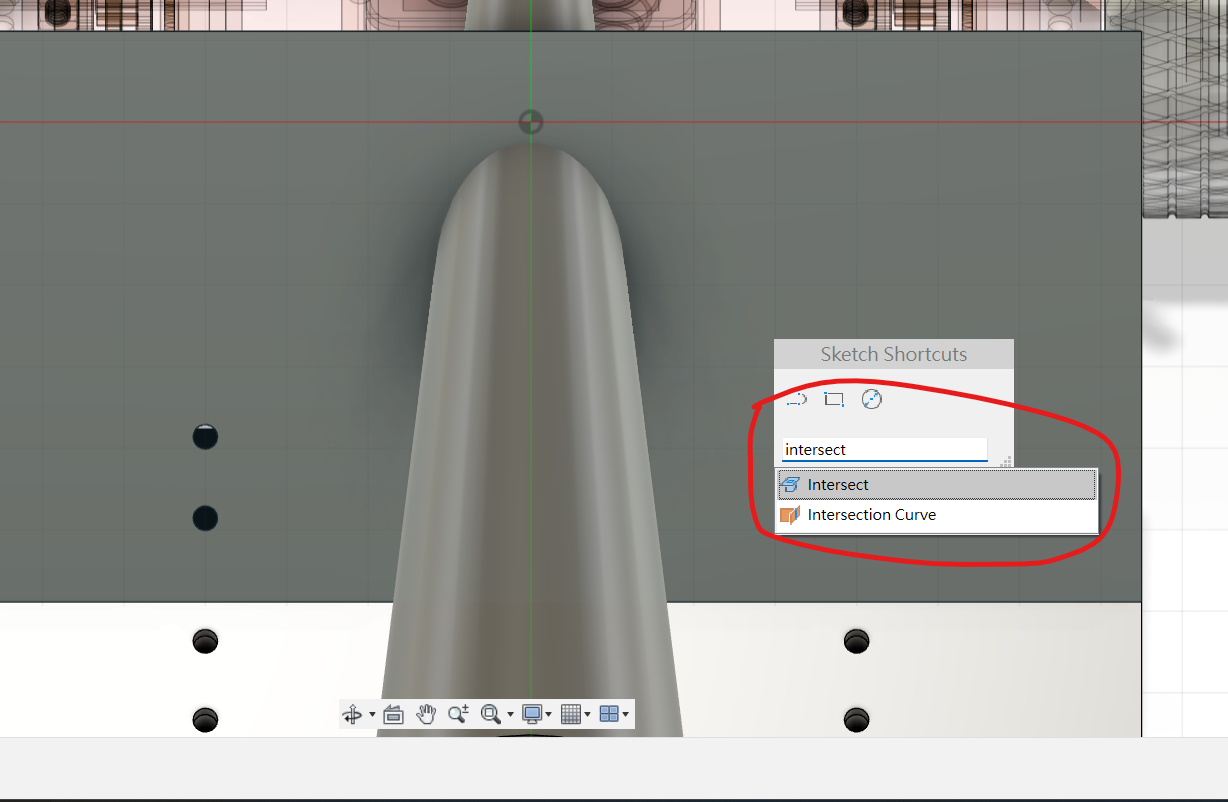Open Display Settings monitor icon

point(532,714)
